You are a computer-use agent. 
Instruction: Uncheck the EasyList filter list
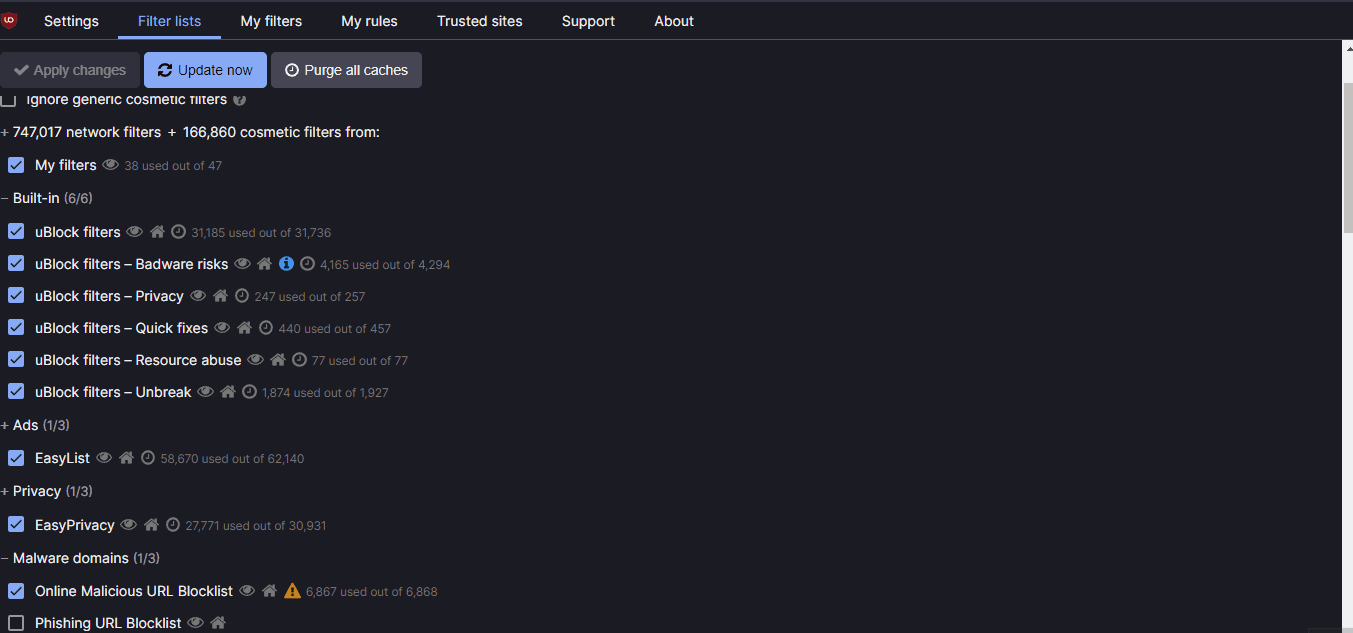point(16,457)
